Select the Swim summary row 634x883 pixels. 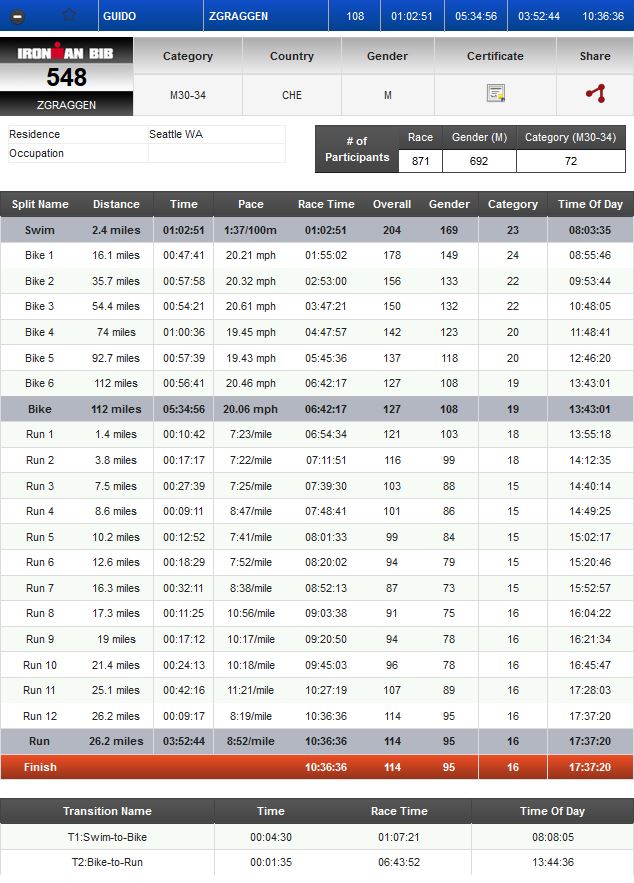(316, 230)
